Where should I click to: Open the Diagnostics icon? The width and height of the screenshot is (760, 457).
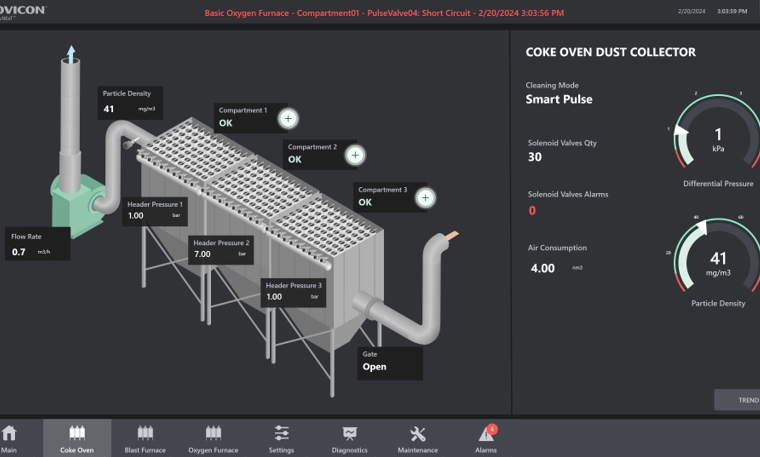click(349, 433)
